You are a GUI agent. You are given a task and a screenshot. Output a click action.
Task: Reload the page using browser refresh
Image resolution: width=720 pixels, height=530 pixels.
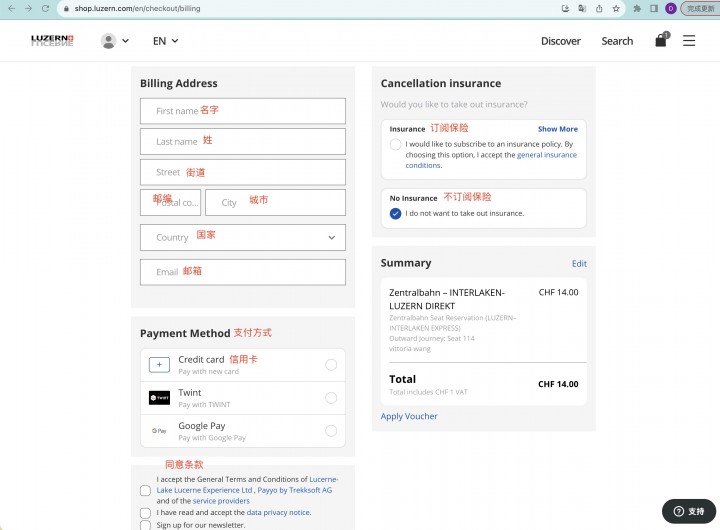click(x=45, y=8)
